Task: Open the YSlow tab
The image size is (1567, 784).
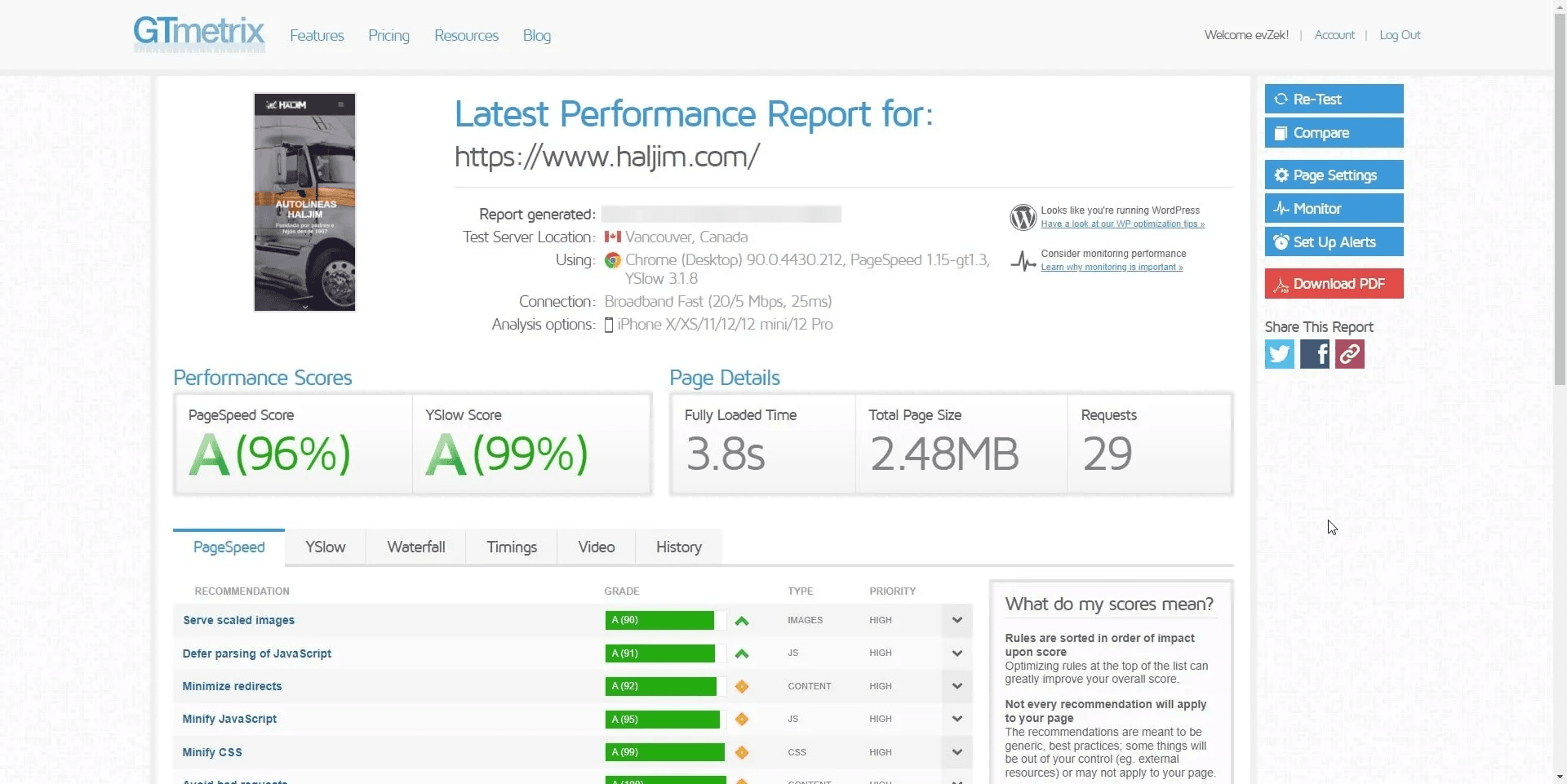Action: click(x=325, y=547)
